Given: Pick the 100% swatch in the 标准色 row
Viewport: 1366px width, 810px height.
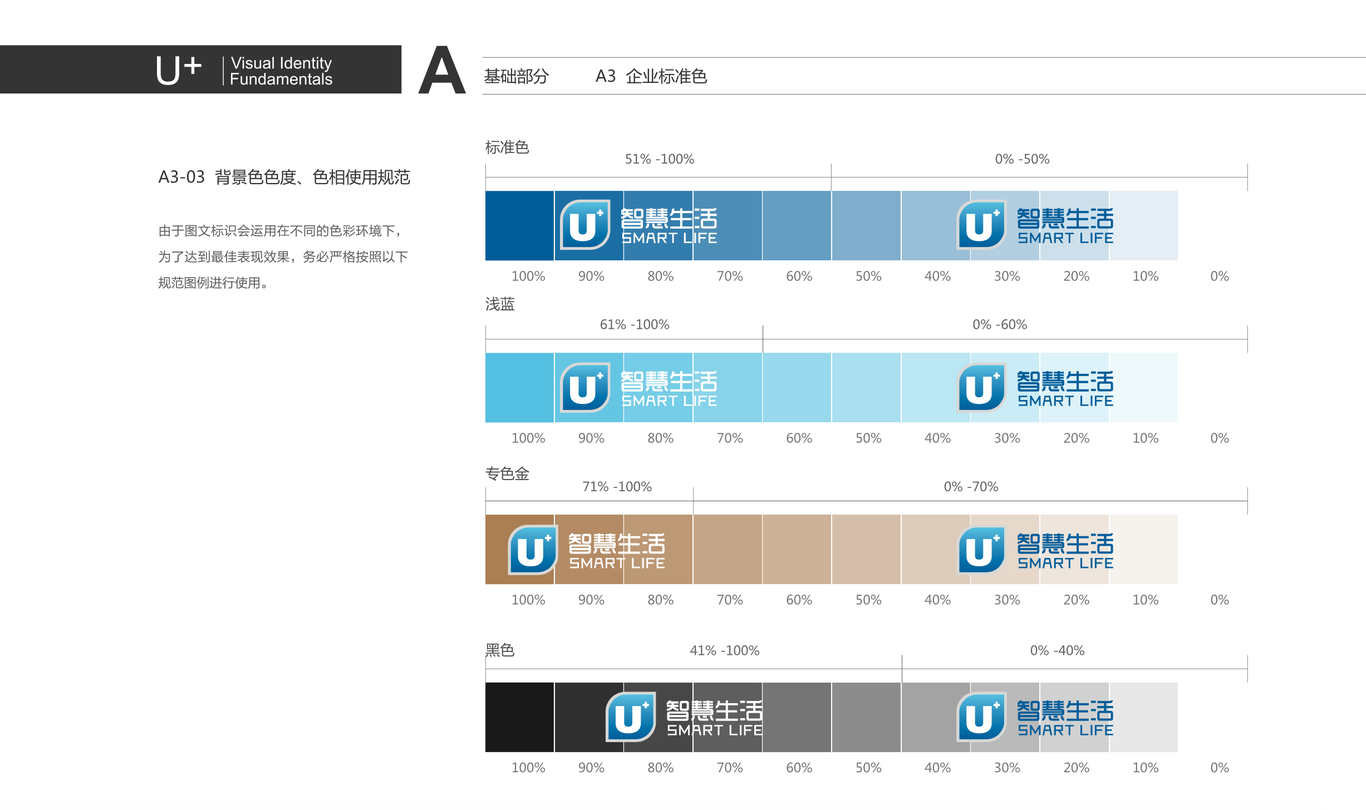Looking at the screenshot, I should click(x=520, y=226).
